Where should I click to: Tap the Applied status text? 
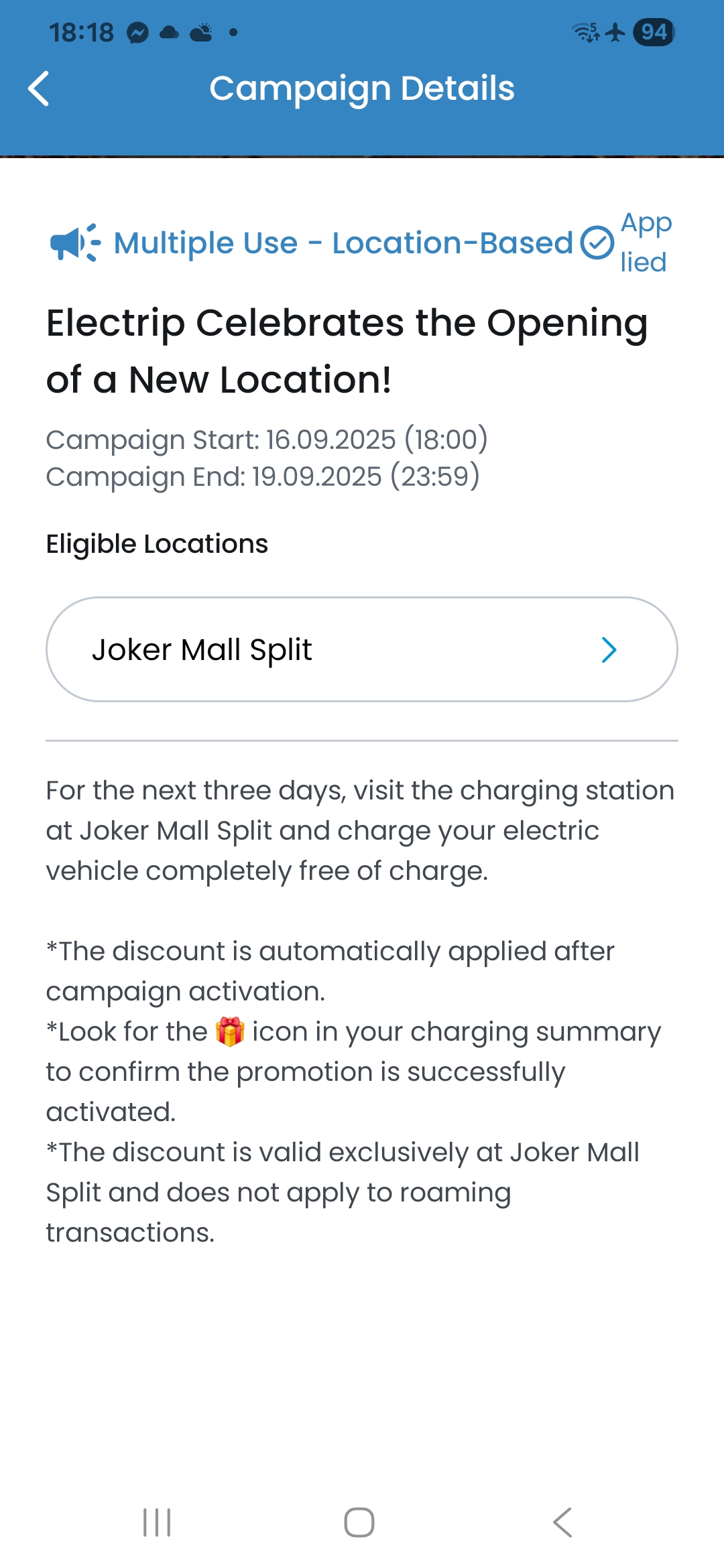[x=646, y=242]
